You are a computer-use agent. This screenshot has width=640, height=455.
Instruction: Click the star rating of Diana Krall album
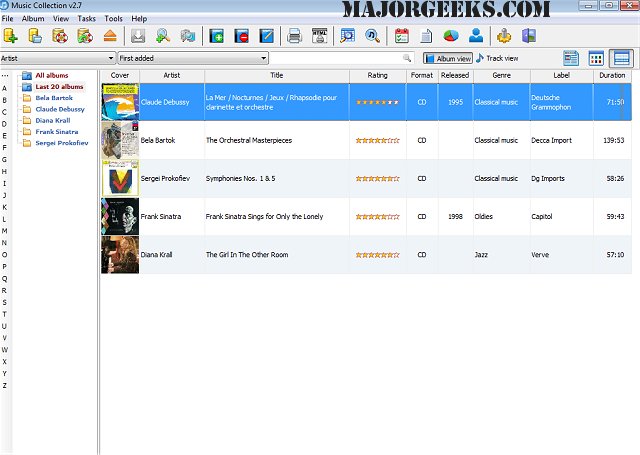pyautogui.click(x=378, y=255)
